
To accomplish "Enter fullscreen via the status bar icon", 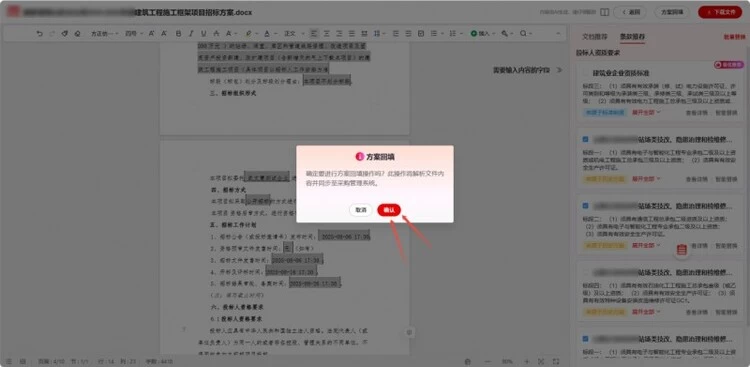I will click(556, 361).
